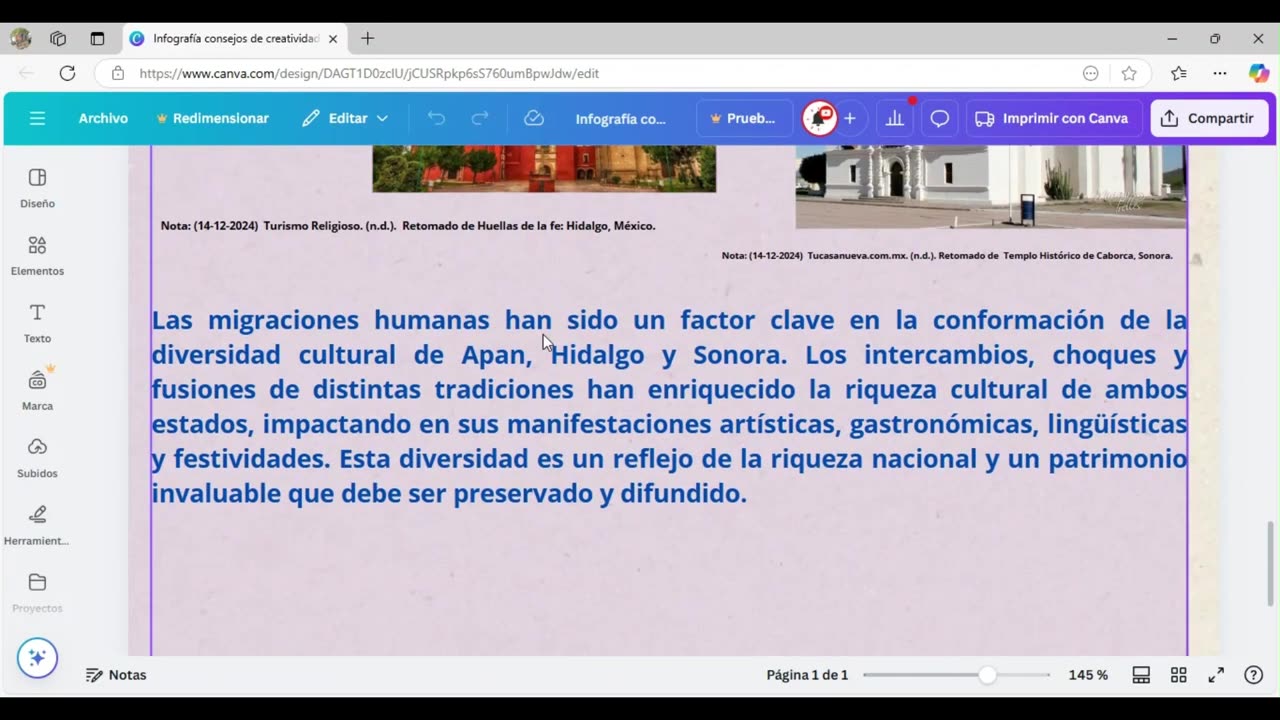Click the 145 % zoom level
Viewport: 1280px width, 720px height.
coord(1088,675)
